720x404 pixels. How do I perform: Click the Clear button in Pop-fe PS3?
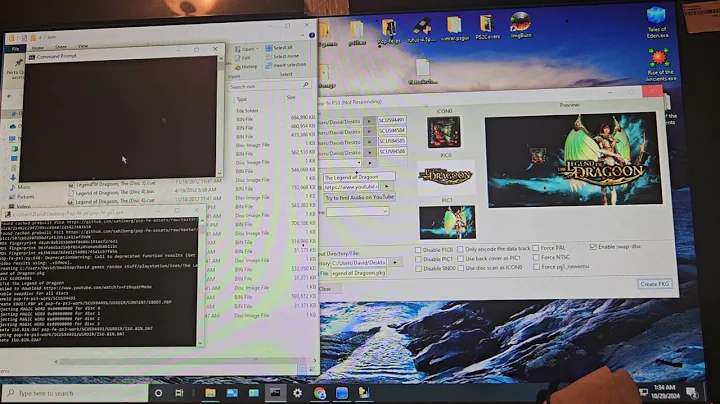(329, 289)
